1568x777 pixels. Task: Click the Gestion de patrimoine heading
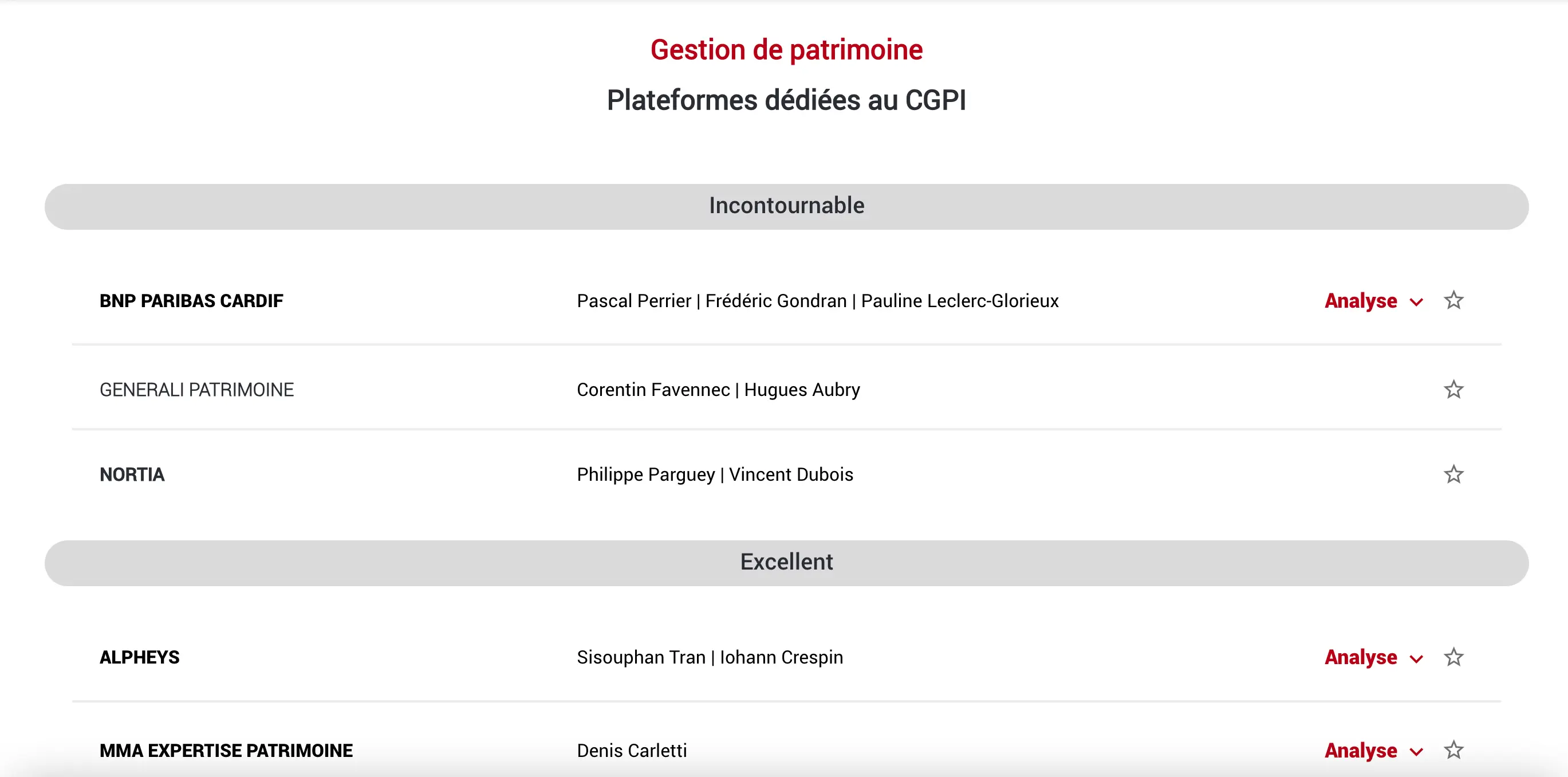(x=786, y=50)
